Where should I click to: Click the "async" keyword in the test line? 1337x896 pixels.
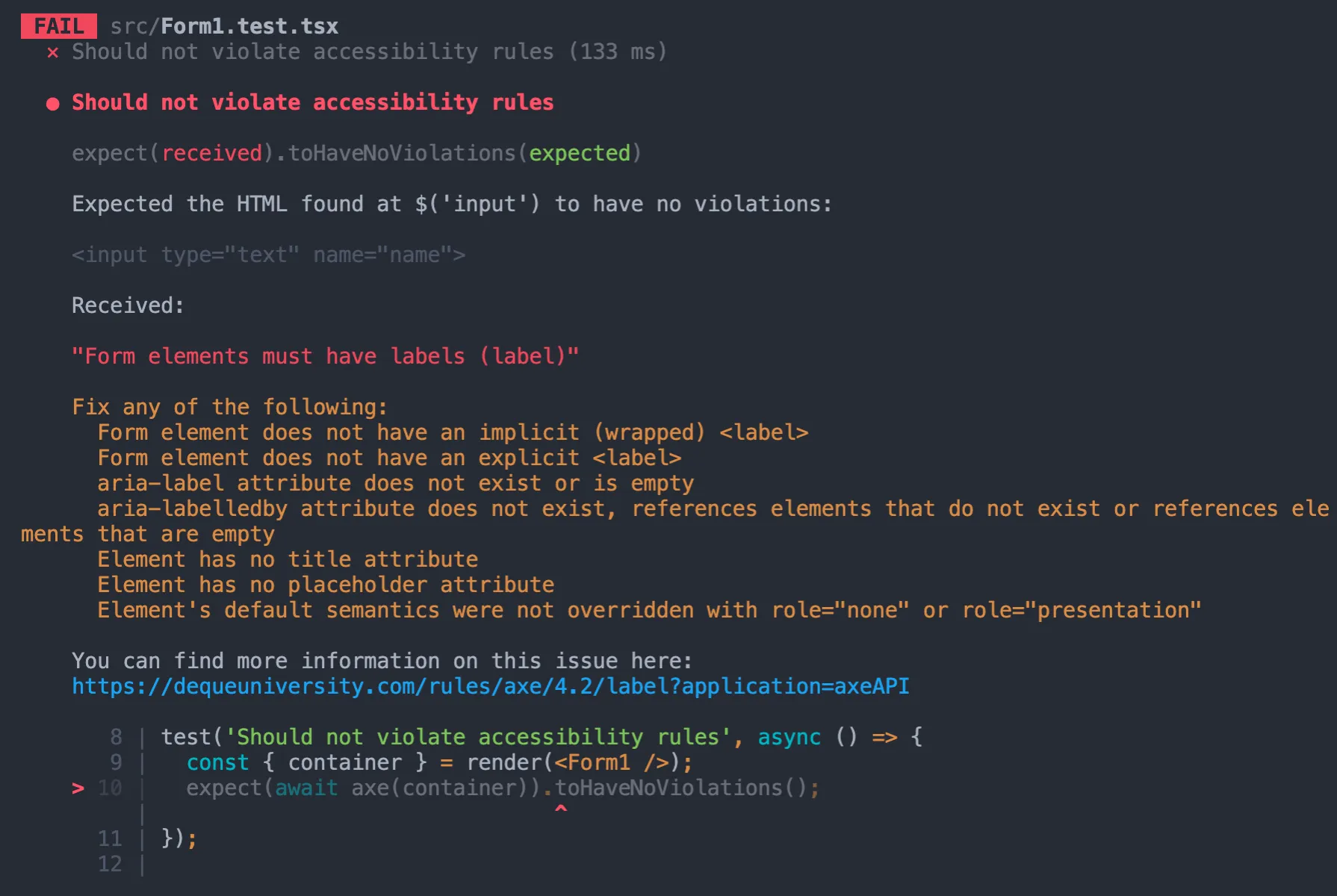(789, 737)
